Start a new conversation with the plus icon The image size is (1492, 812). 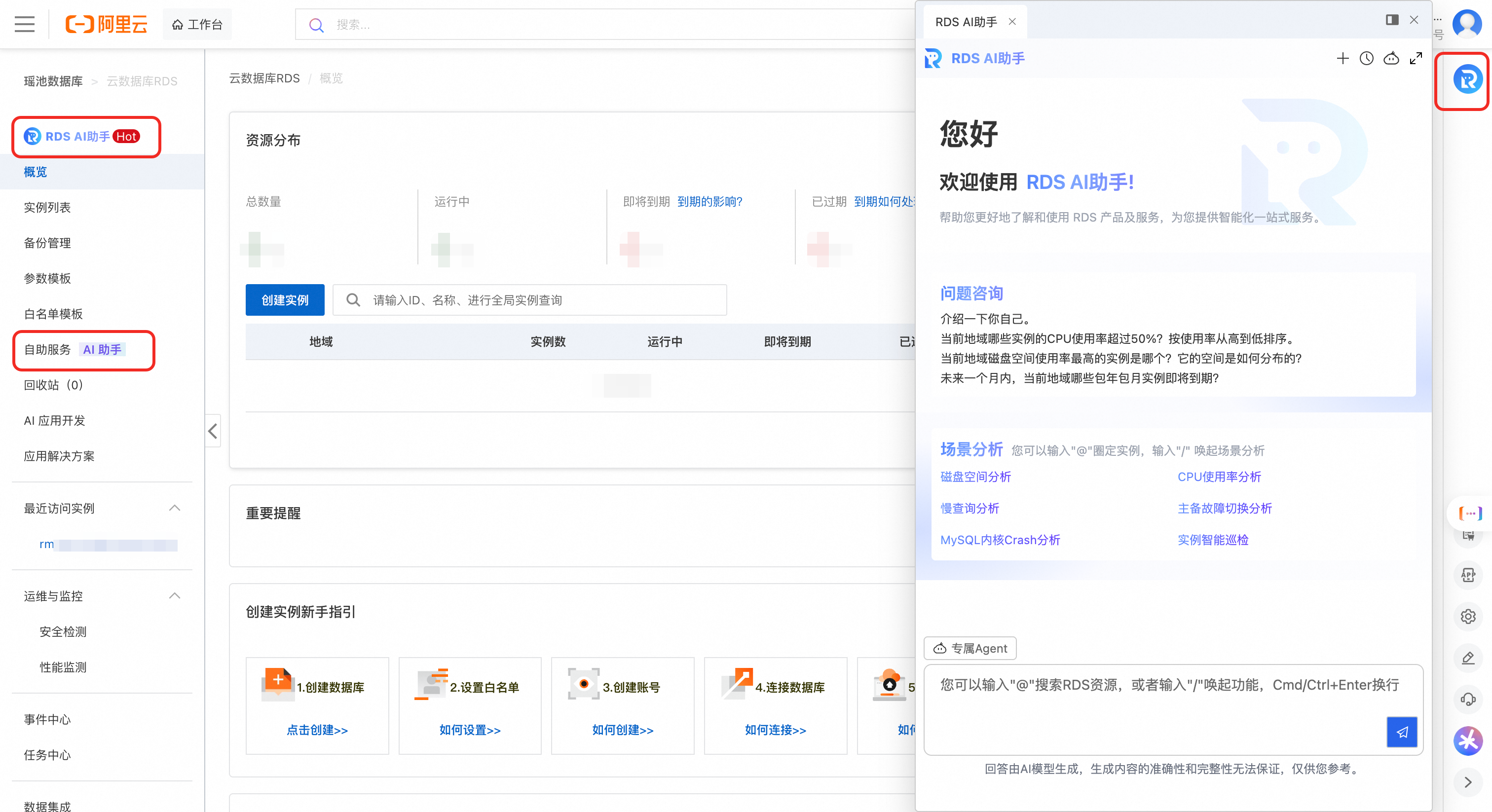1343,58
